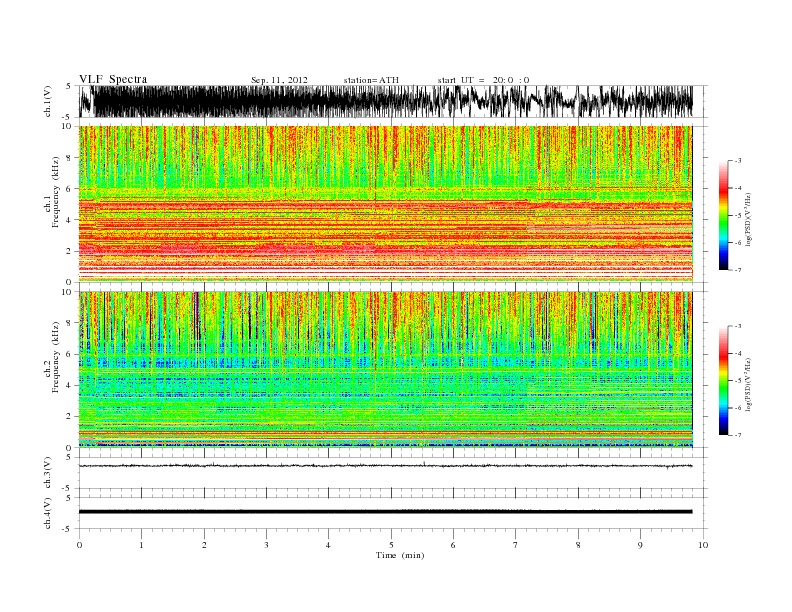792x612 pixels.
Task: Click the 'VLF Spectra' title text
Action: (113, 79)
